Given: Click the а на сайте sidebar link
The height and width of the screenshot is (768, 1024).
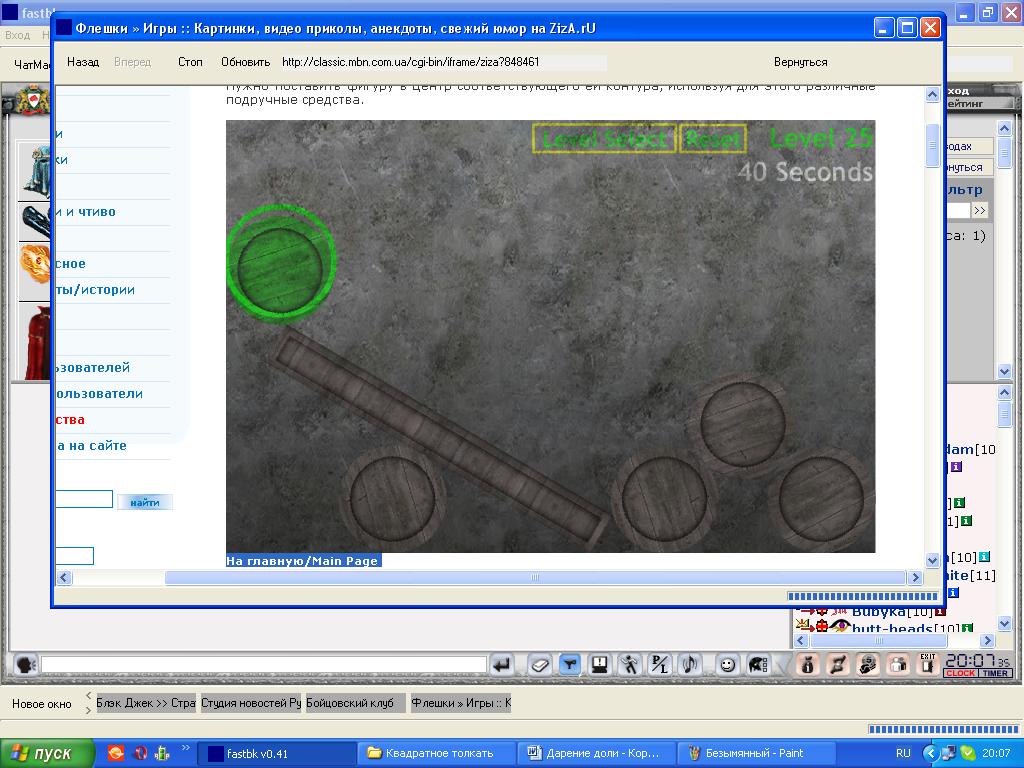Looking at the screenshot, I should click(x=91, y=445).
